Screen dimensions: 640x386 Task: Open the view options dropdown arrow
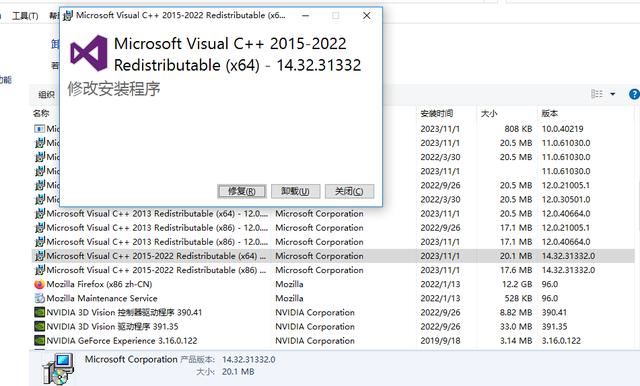click(x=613, y=94)
